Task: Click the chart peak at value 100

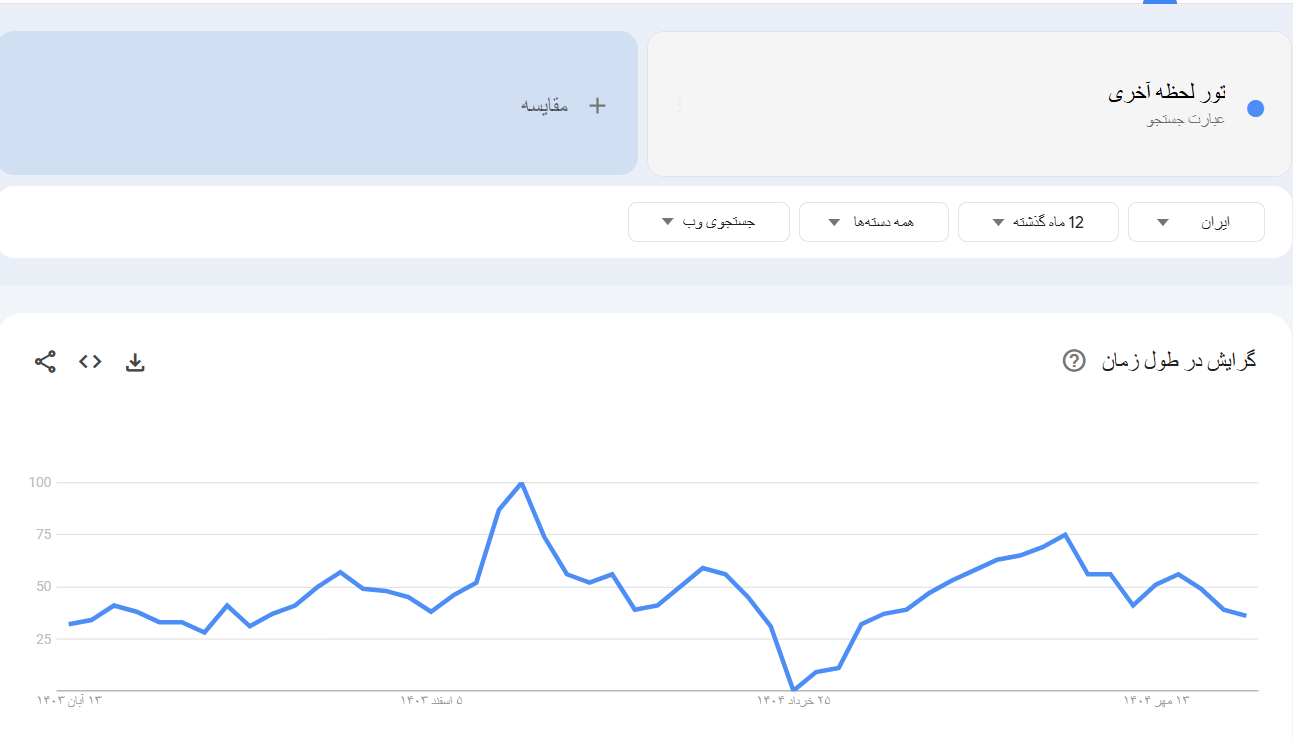Action: 519,483
